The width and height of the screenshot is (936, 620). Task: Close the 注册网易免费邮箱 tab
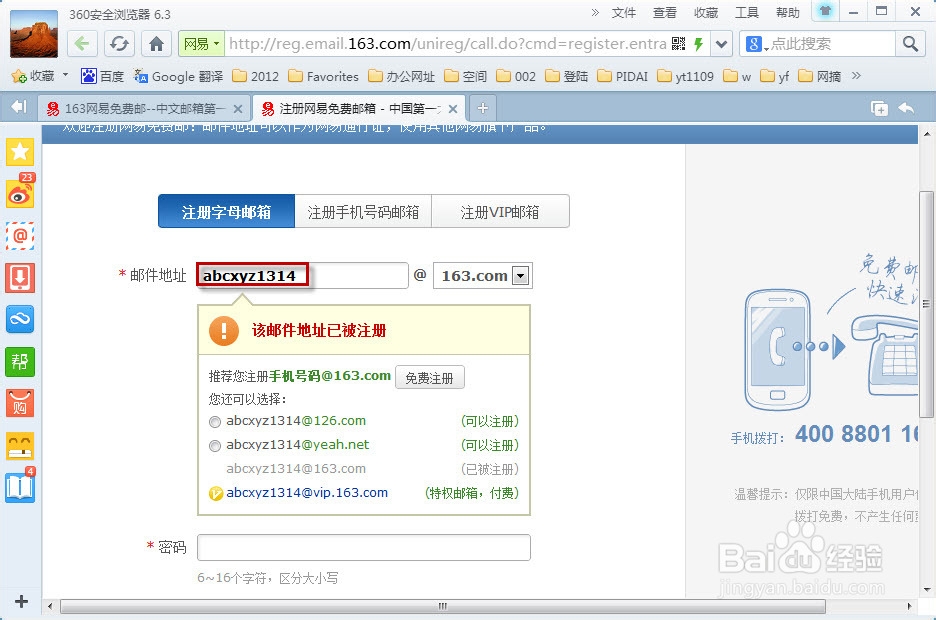(x=453, y=109)
